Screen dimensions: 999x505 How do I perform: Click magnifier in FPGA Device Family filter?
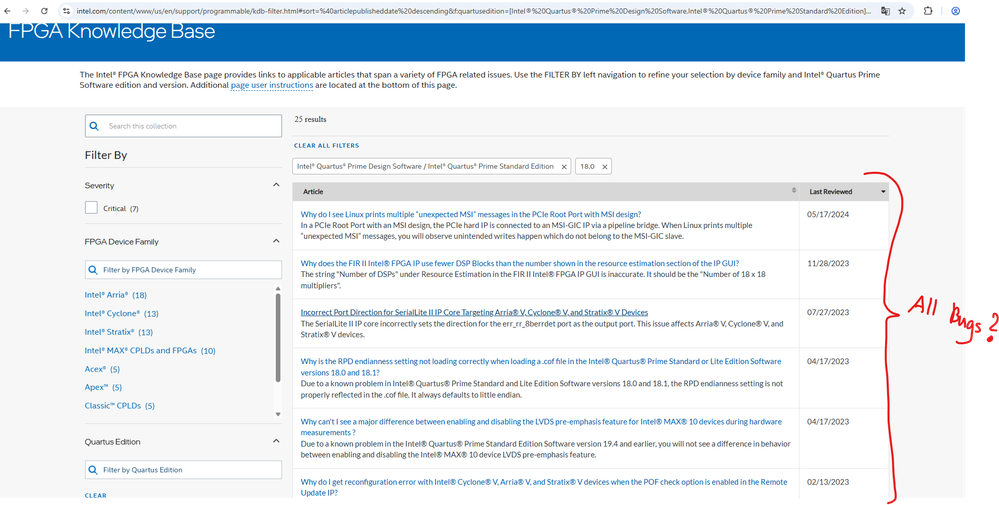93,270
